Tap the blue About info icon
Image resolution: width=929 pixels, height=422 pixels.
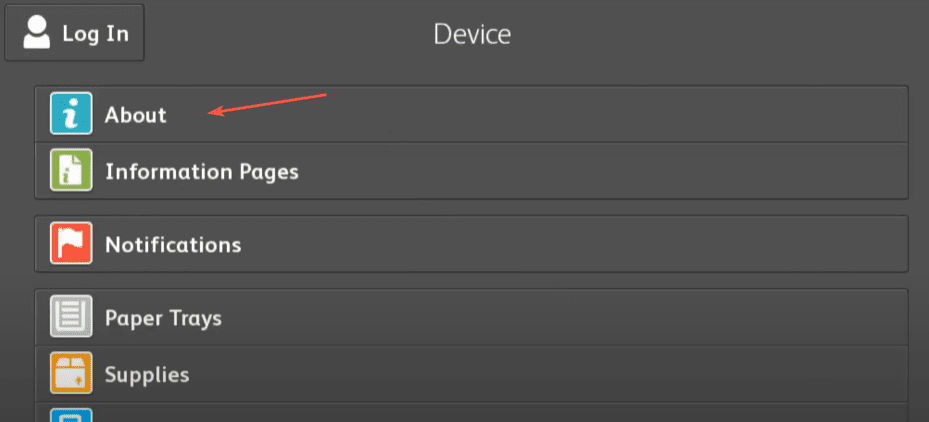click(71, 114)
